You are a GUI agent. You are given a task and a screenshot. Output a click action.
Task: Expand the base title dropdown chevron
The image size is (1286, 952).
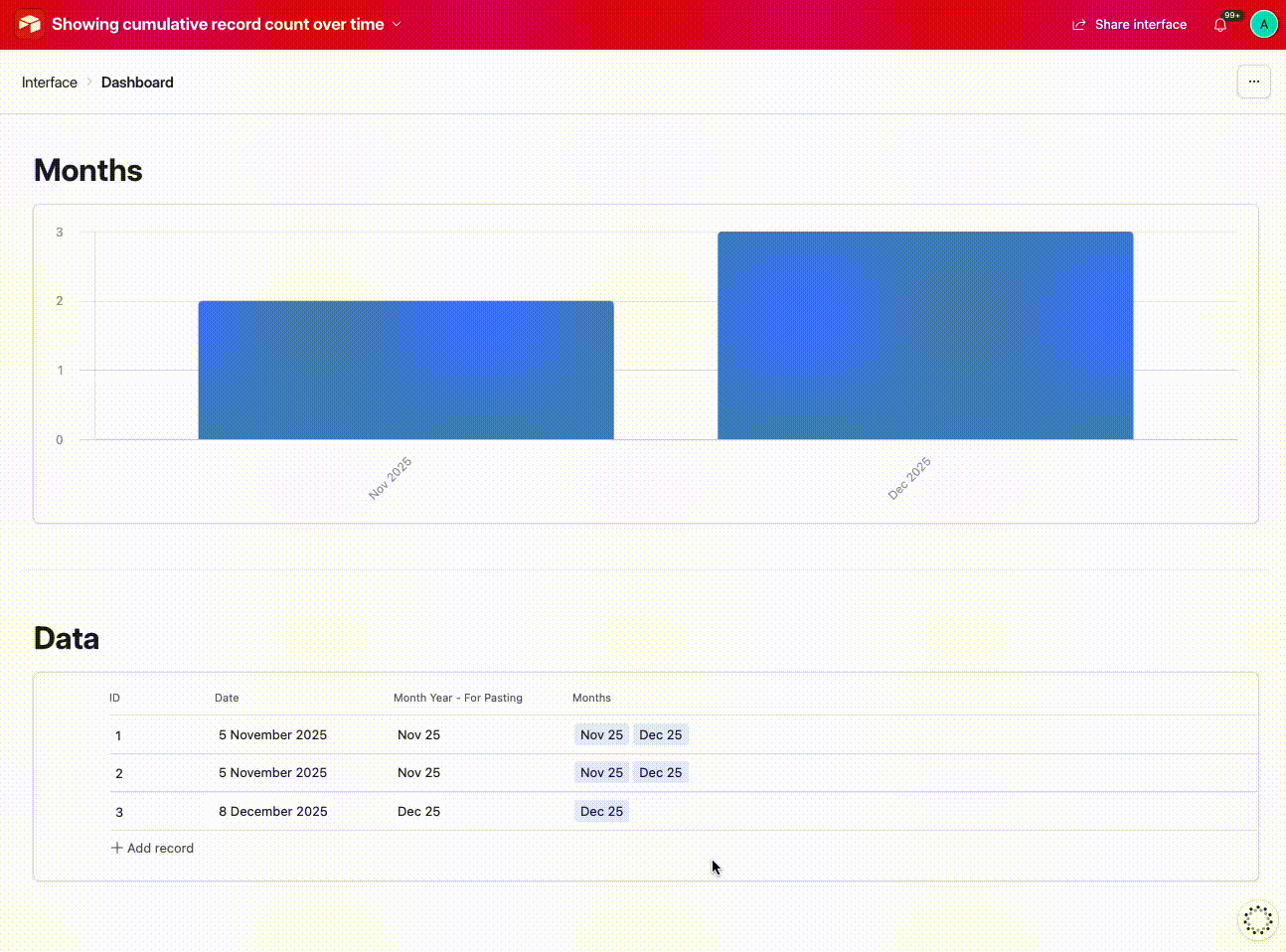397,24
